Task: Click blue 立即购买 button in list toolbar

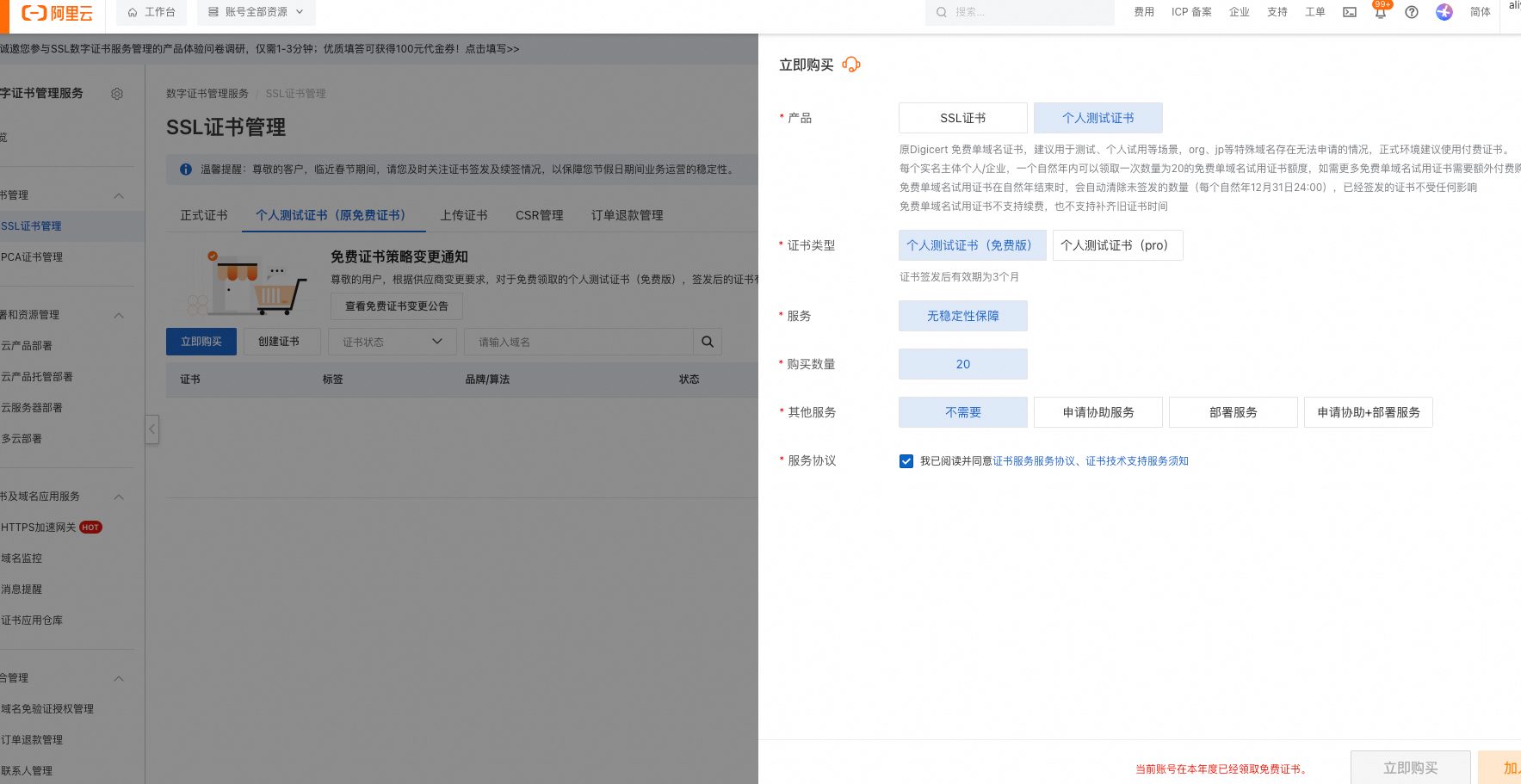Action: point(201,342)
